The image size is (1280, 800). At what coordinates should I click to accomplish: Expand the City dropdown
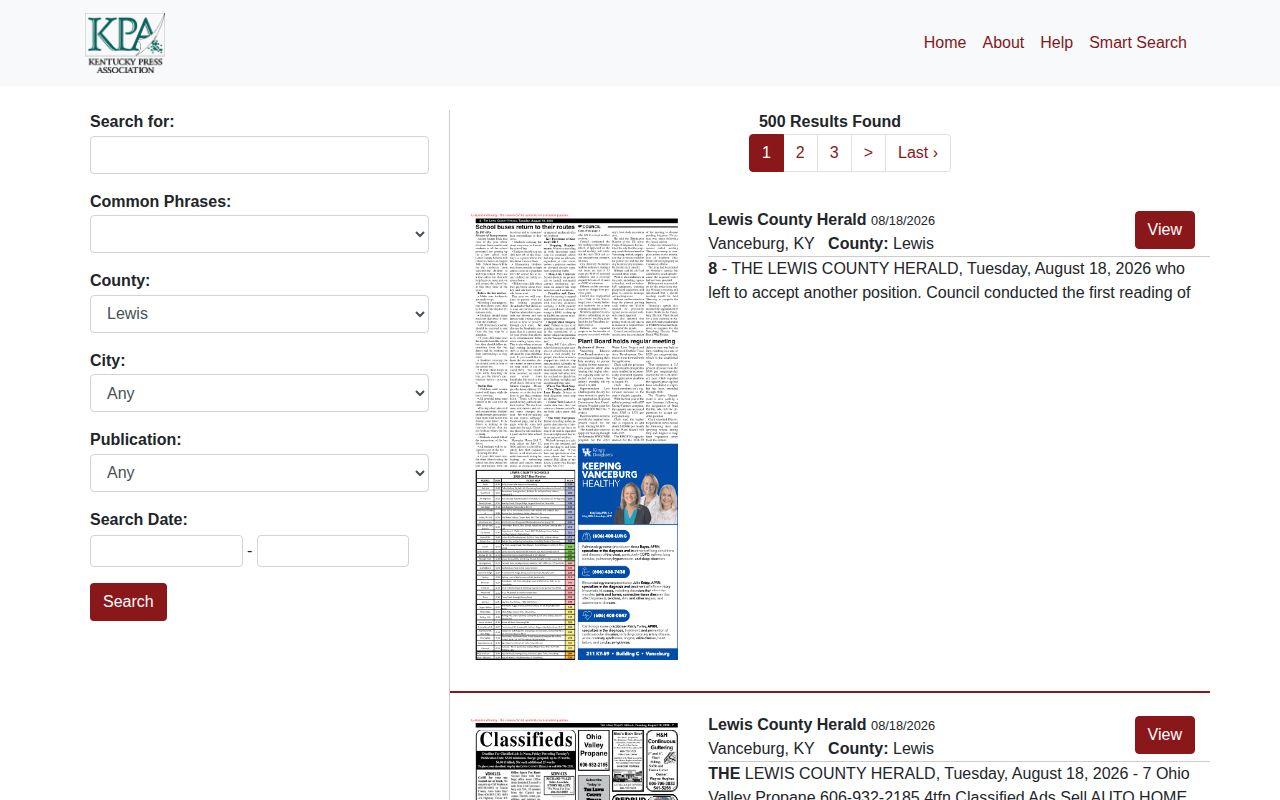(259, 393)
